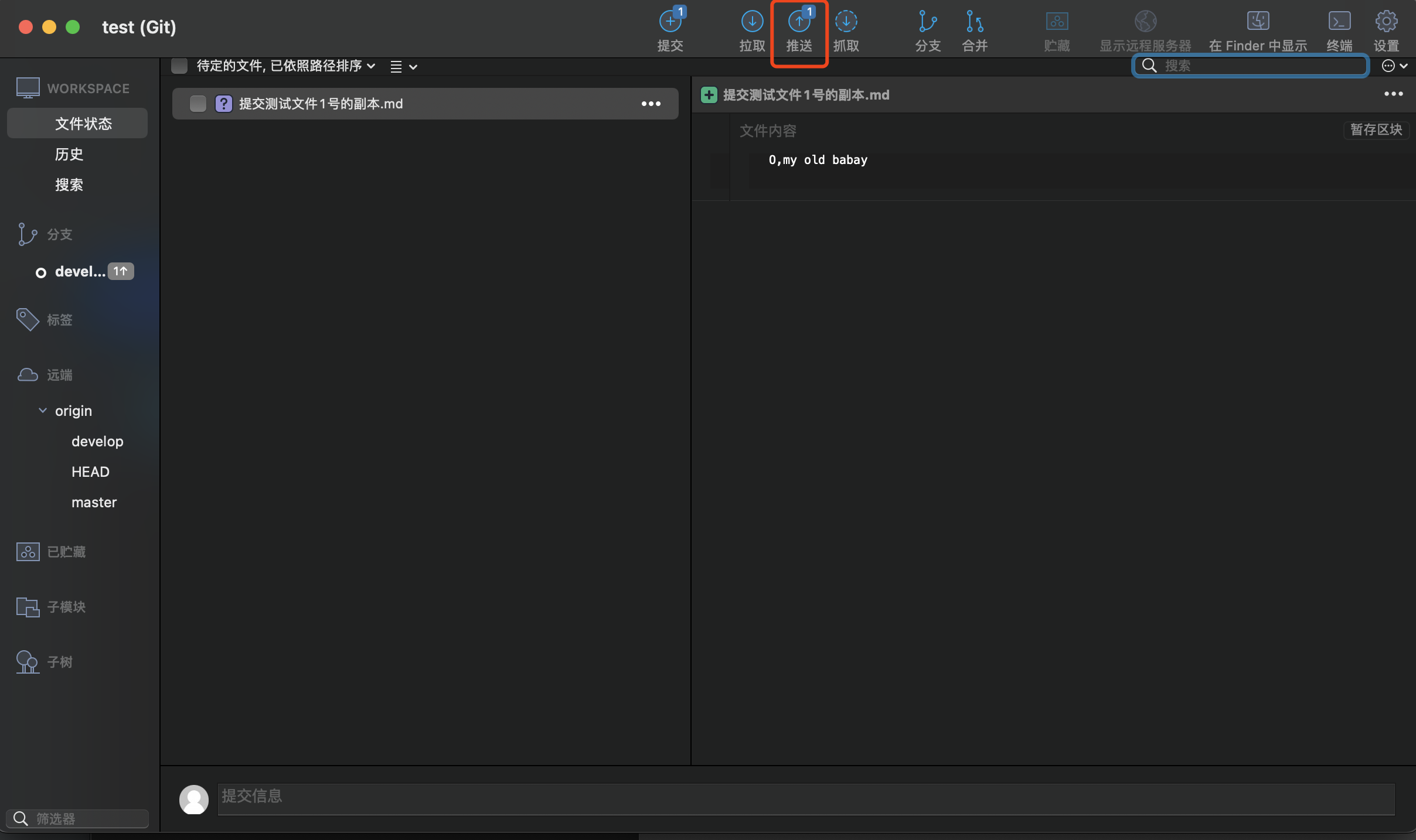Select 文件状态 in the workspace sidebar
Image resolution: width=1416 pixels, height=840 pixels.
pyautogui.click(x=77, y=123)
